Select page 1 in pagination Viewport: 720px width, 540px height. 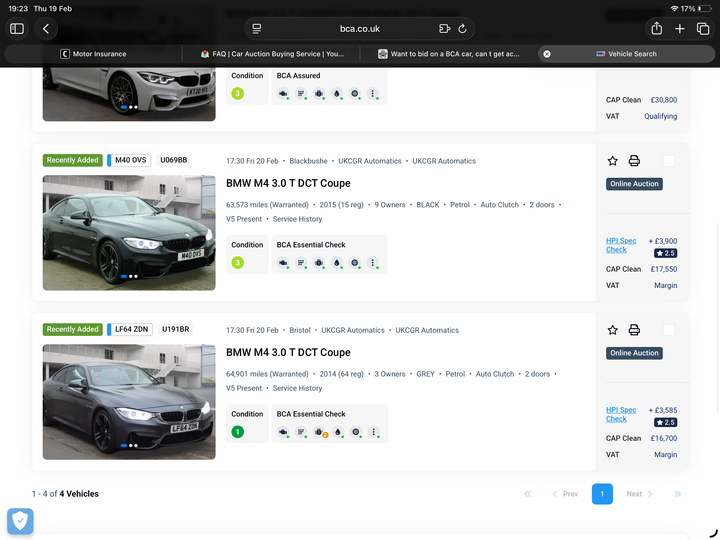click(602, 494)
